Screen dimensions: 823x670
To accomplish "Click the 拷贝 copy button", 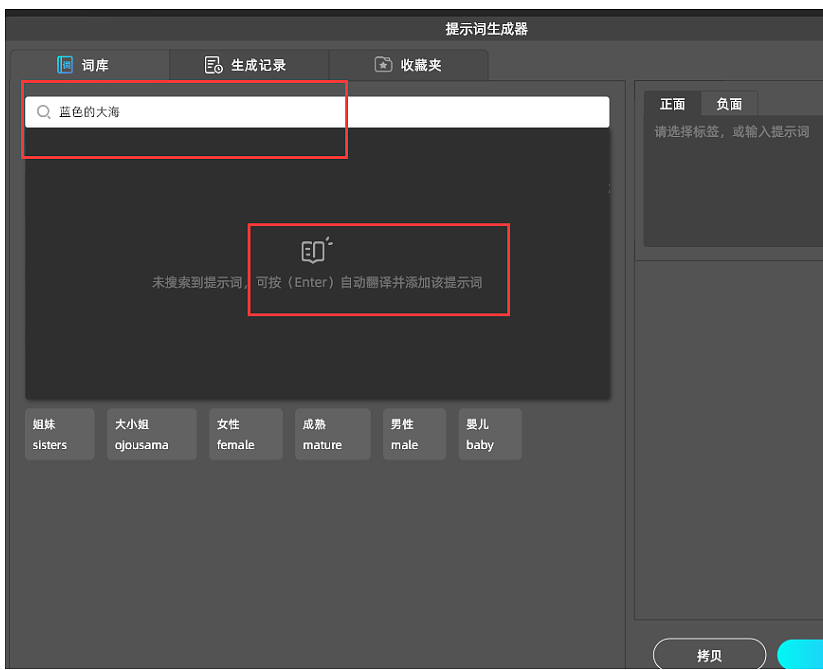I will coord(709,654).
